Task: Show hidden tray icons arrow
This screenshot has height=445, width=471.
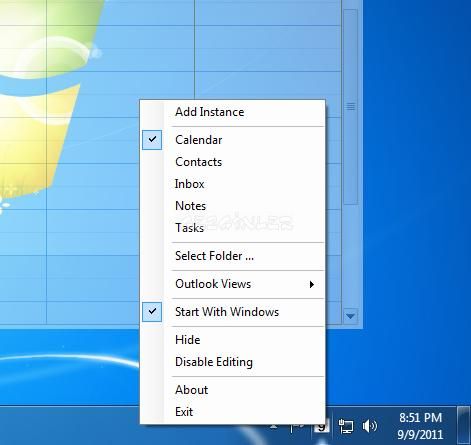Action: (x=274, y=427)
